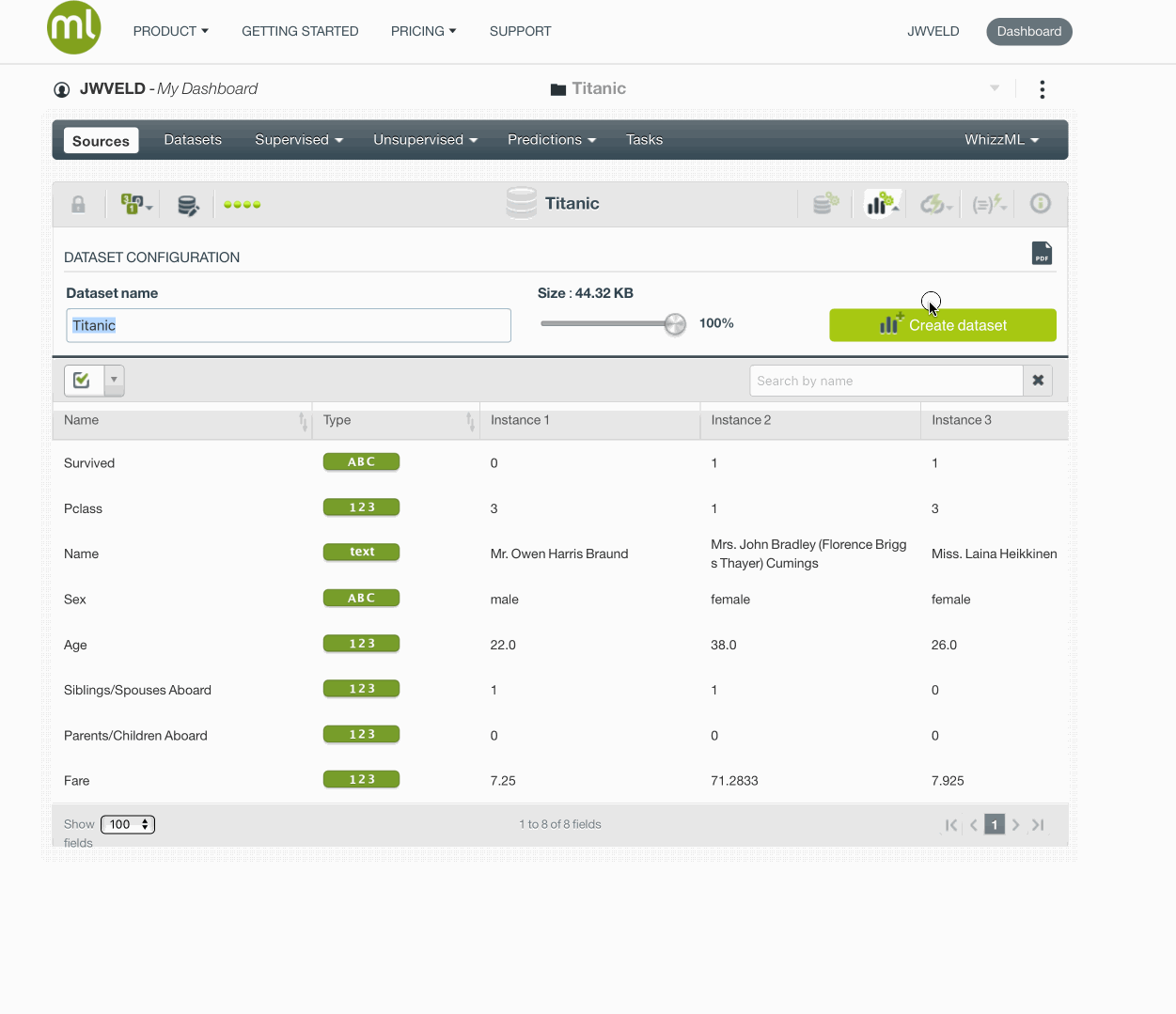This screenshot has width=1176, height=1014.
Task: Click the privacy lock icon
Action: (78, 204)
